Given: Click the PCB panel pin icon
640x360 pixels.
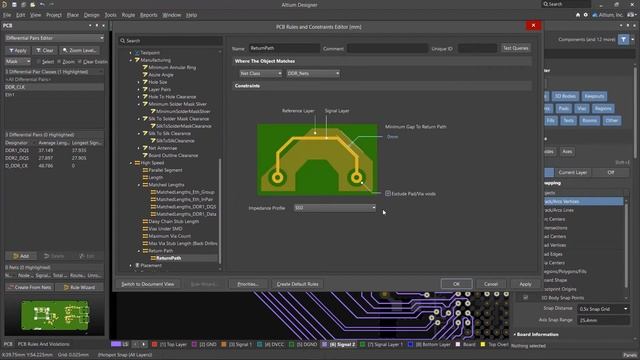Looking at the screenshot, I should coord(97,25).
